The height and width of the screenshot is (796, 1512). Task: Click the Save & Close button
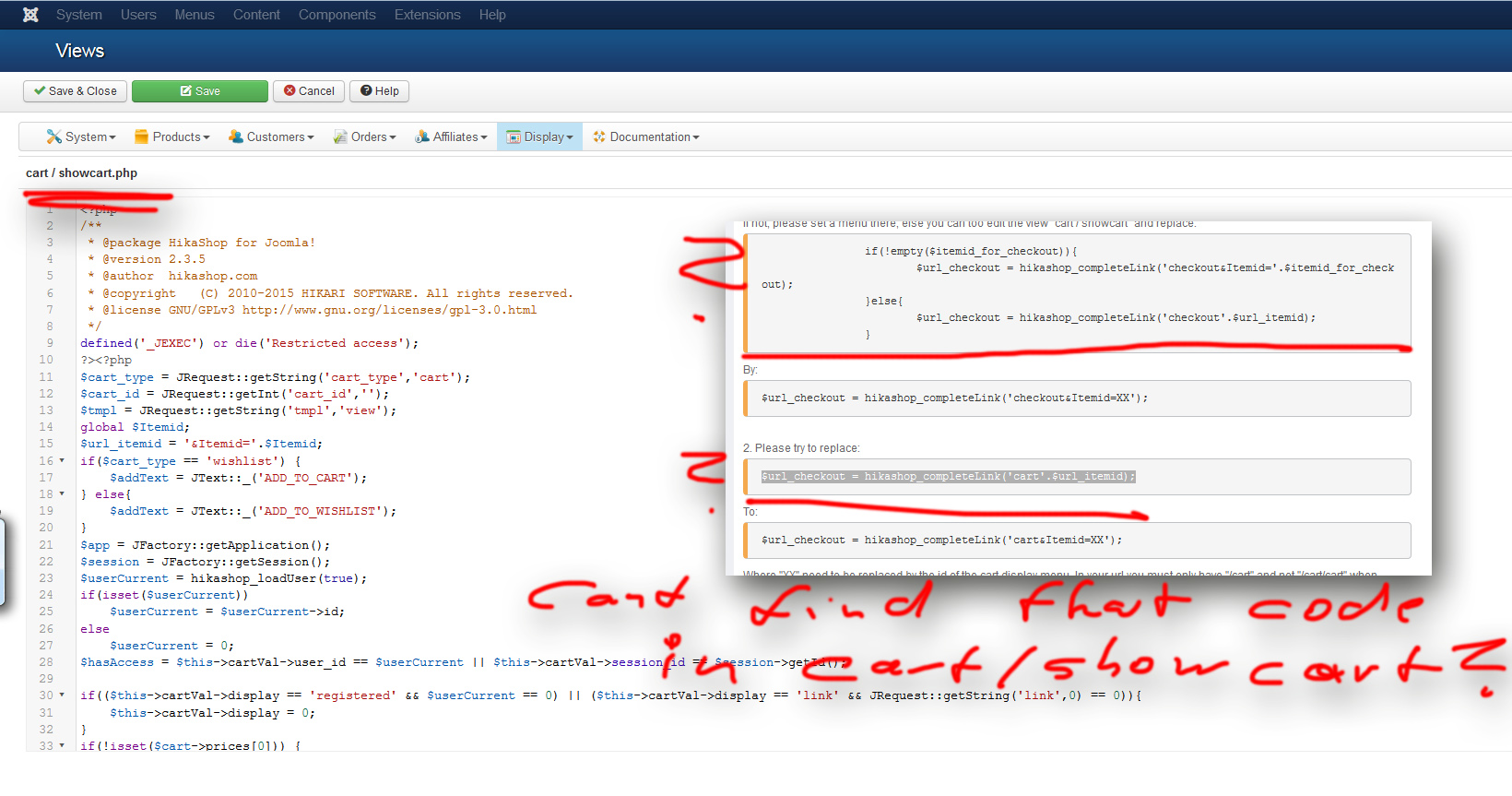(x=76, y=91)
